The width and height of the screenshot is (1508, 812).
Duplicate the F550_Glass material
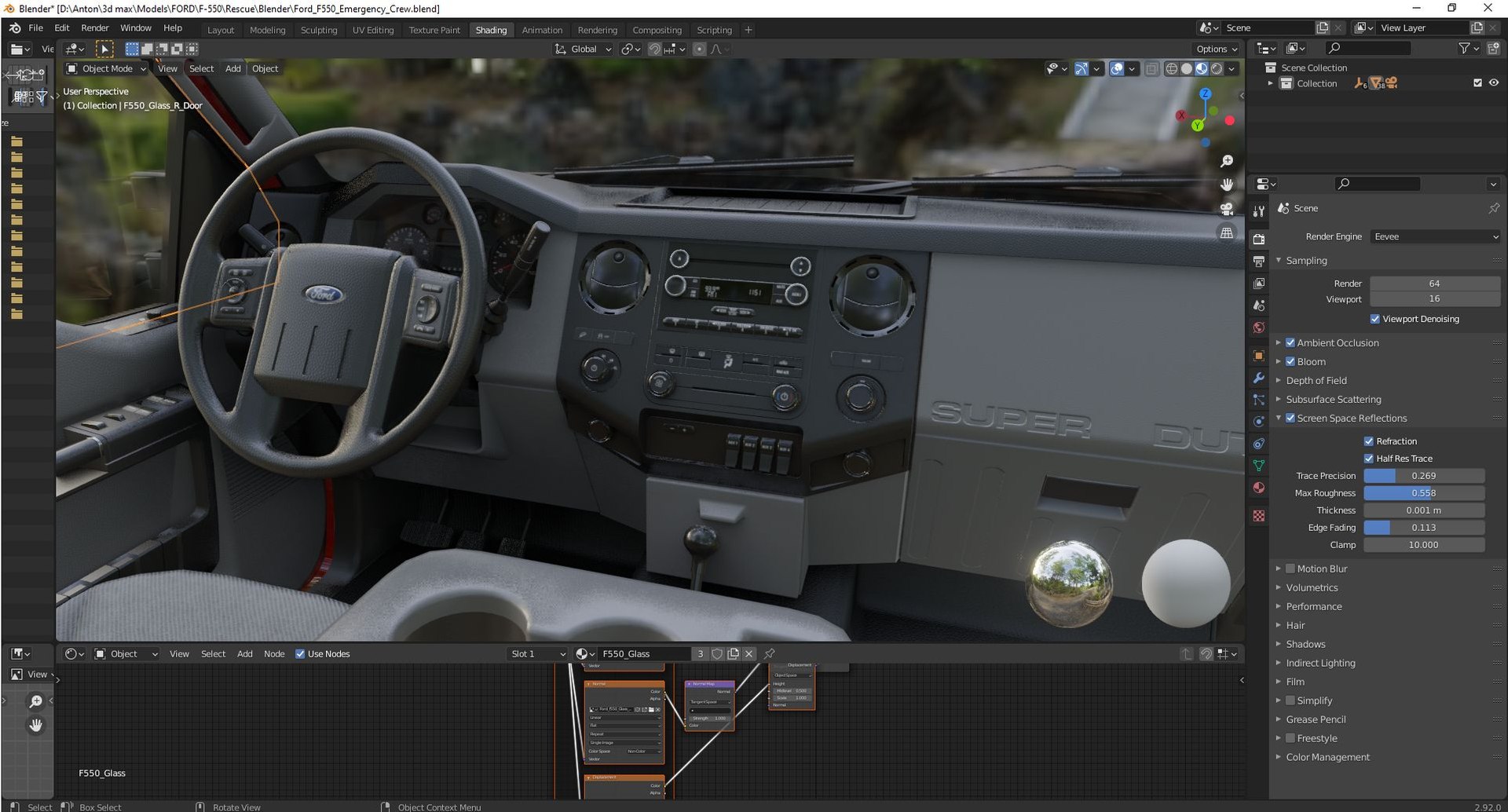pos(734,654)
